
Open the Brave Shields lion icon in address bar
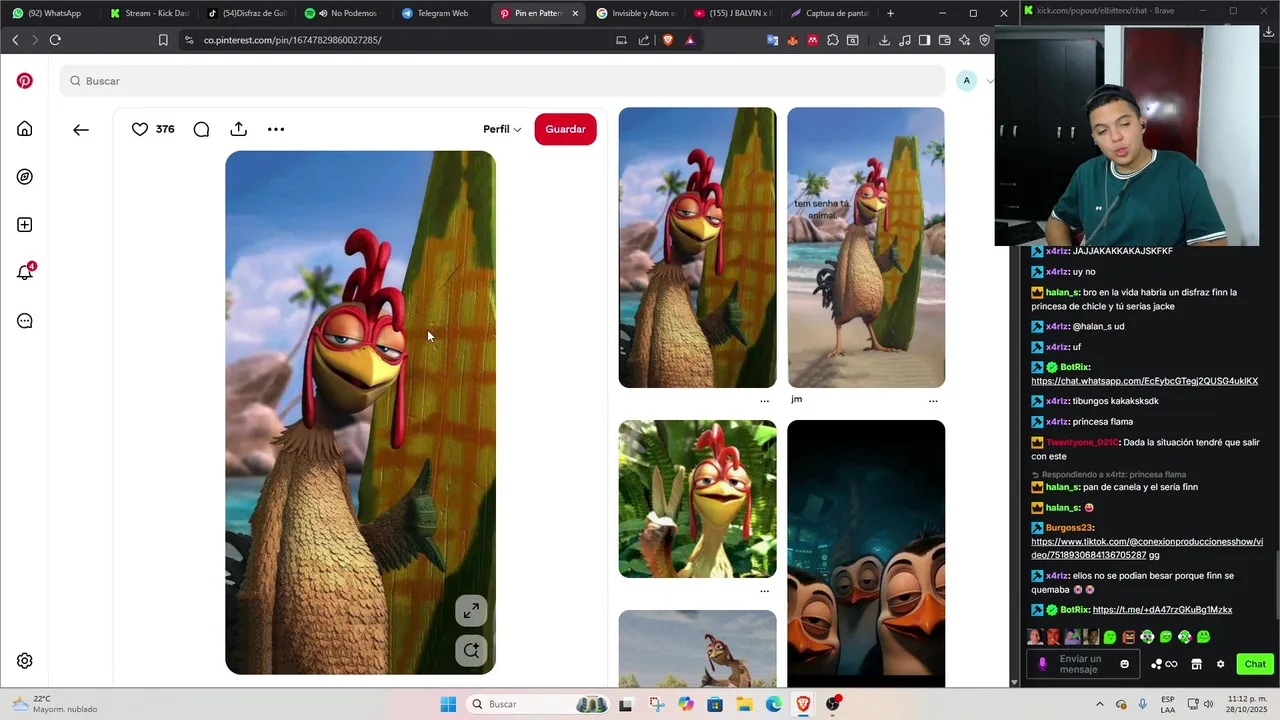coord(668,40)
